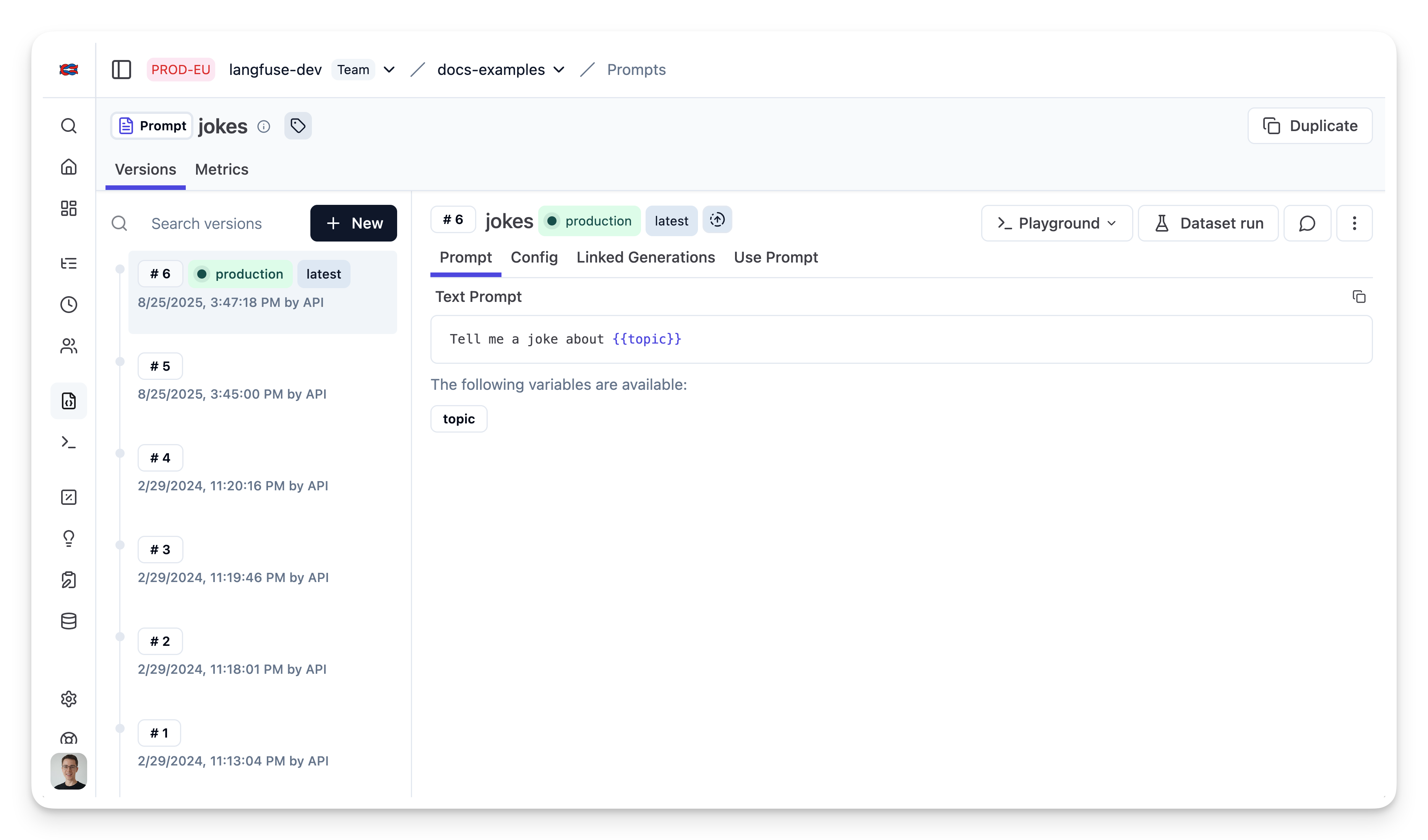Click the Search versions input field
The image size is (1428, 840).
[207, 223]
